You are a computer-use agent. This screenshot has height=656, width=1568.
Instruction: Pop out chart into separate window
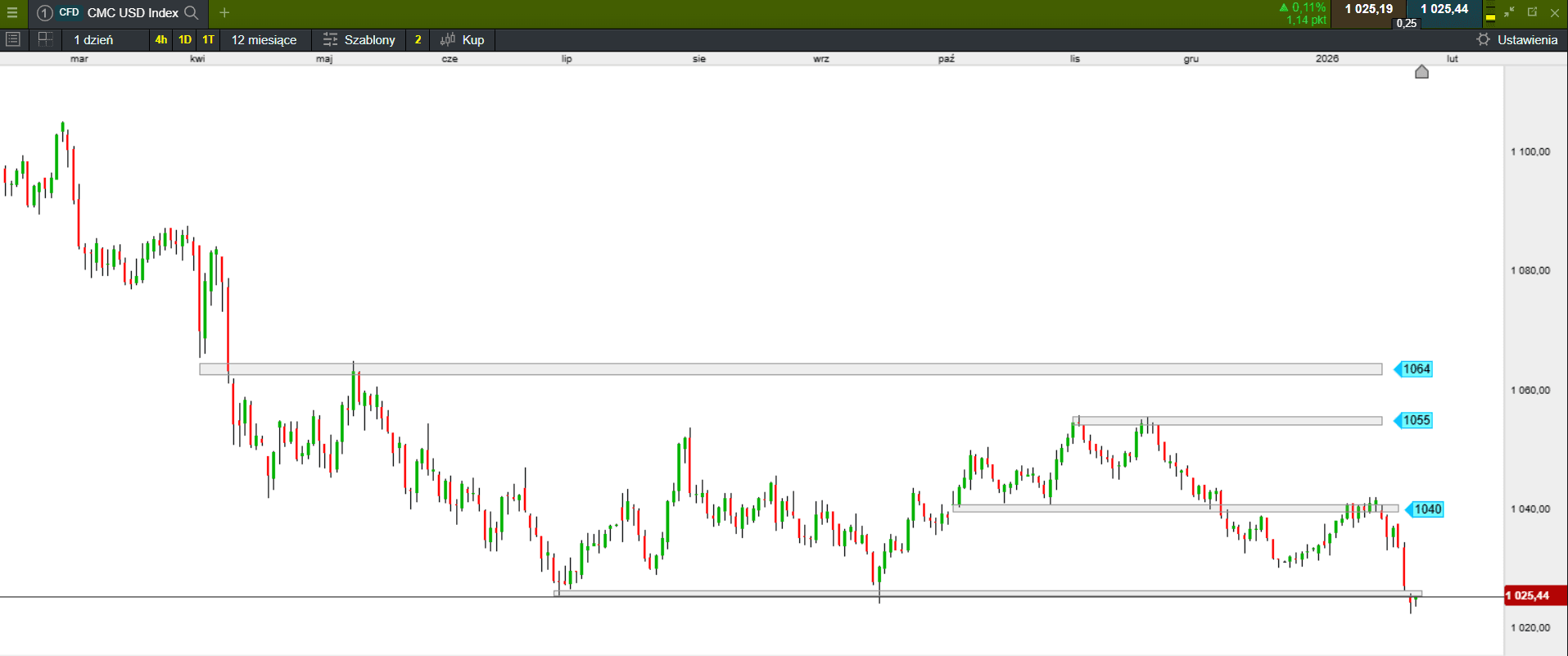coord(1532,12)
